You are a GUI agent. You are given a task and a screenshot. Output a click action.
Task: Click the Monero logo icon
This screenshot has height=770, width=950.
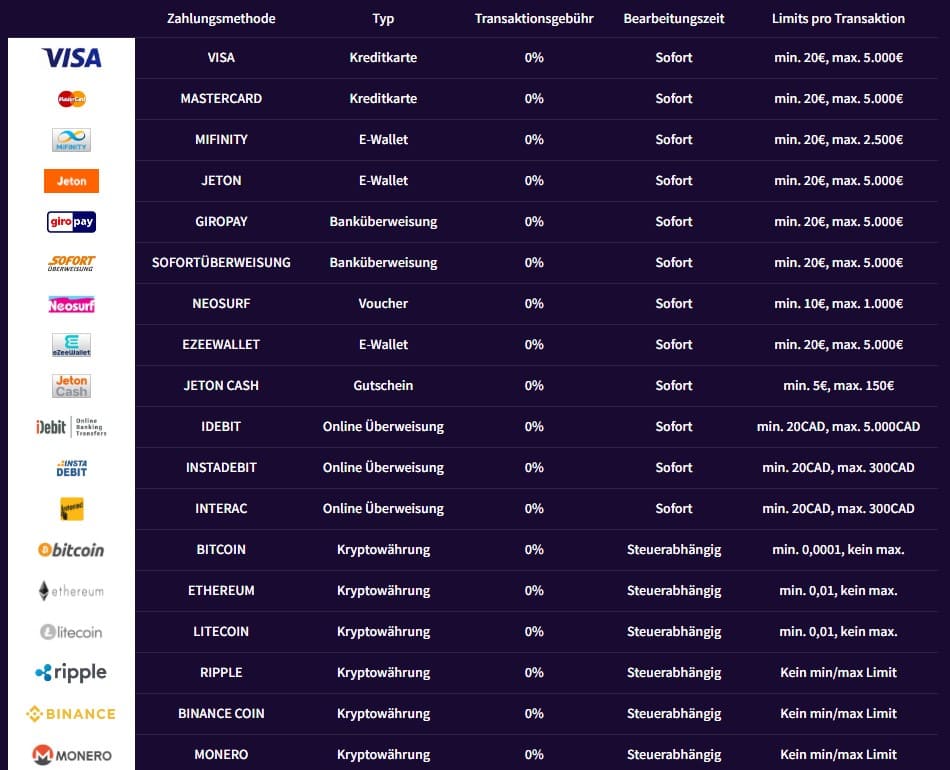71,755
